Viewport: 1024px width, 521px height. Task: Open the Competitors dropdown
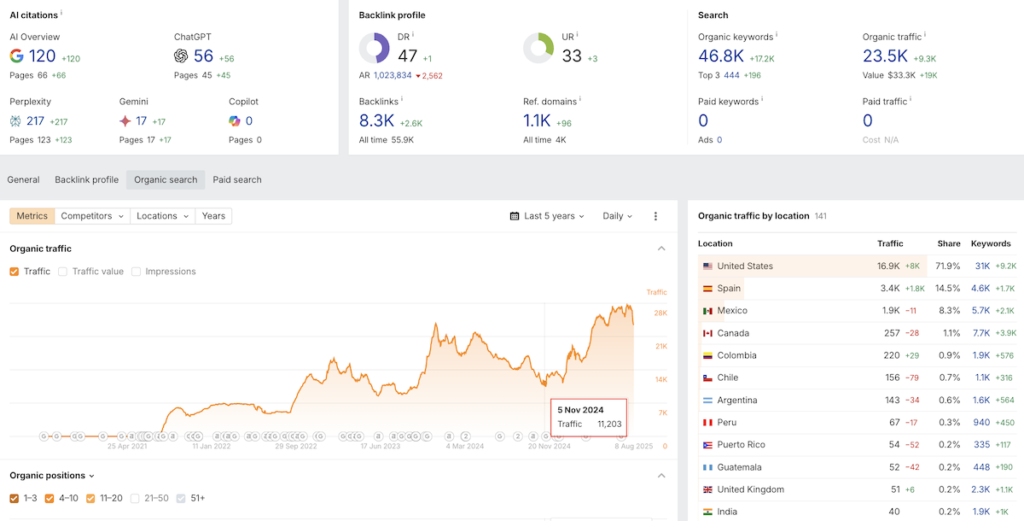[x=92, y=216]
